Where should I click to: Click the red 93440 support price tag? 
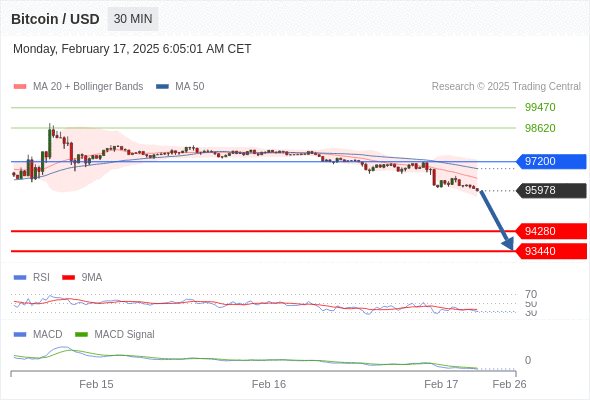(551, 251)
